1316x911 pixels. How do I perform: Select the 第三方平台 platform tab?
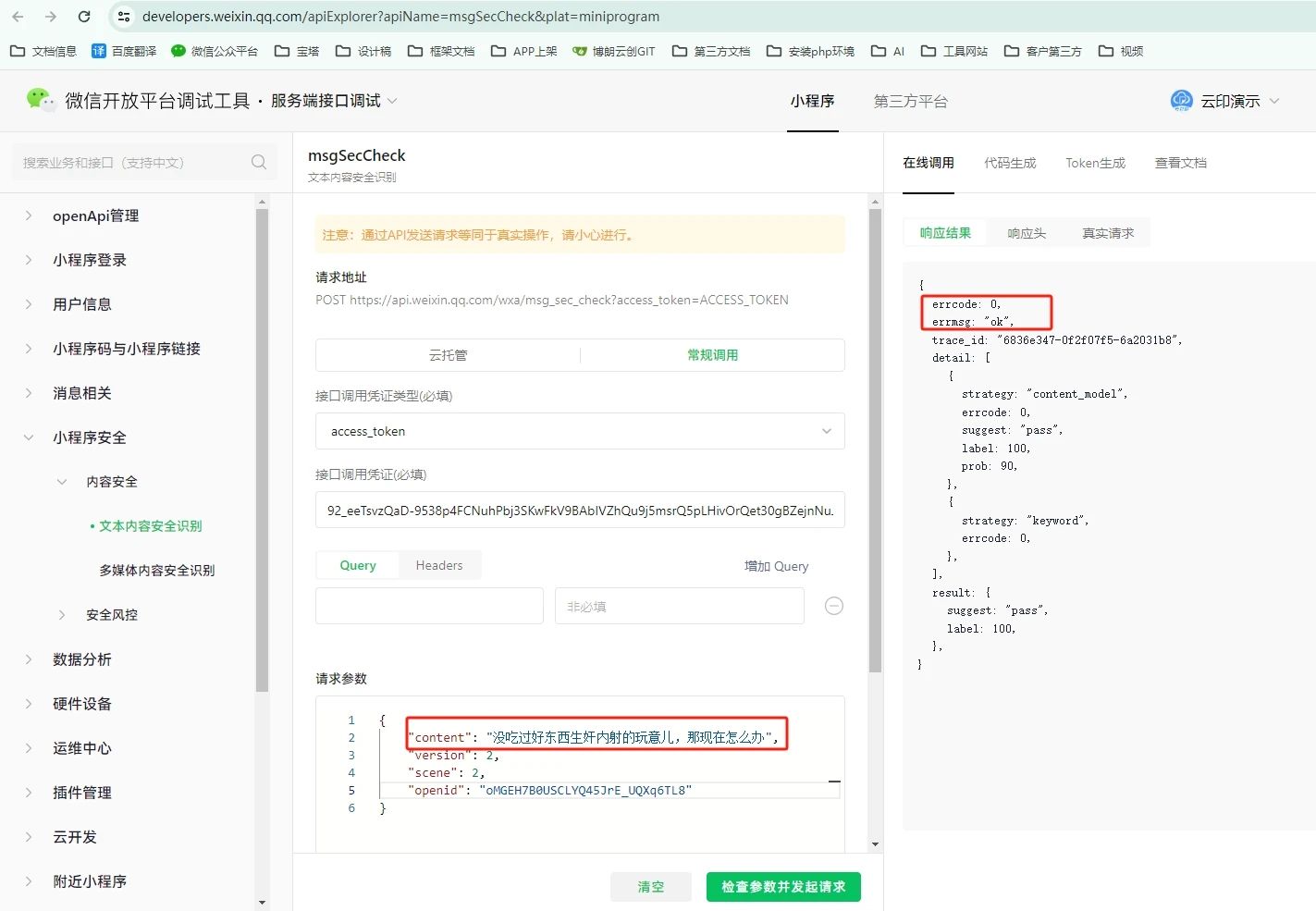911,101
